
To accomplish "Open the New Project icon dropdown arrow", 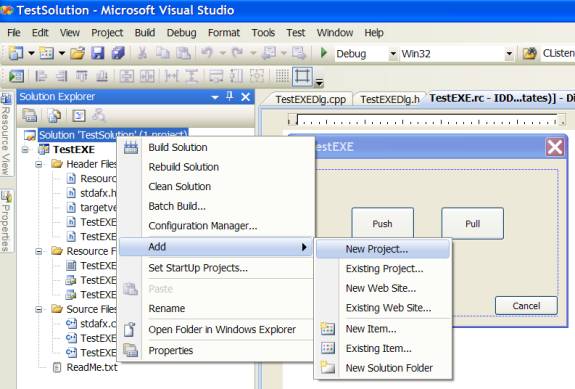I will point(32,54).
